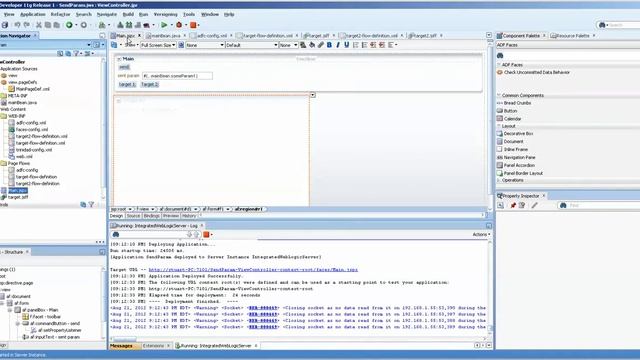
Task: Click the Target 2 button in design view
Action: point(149,84)
